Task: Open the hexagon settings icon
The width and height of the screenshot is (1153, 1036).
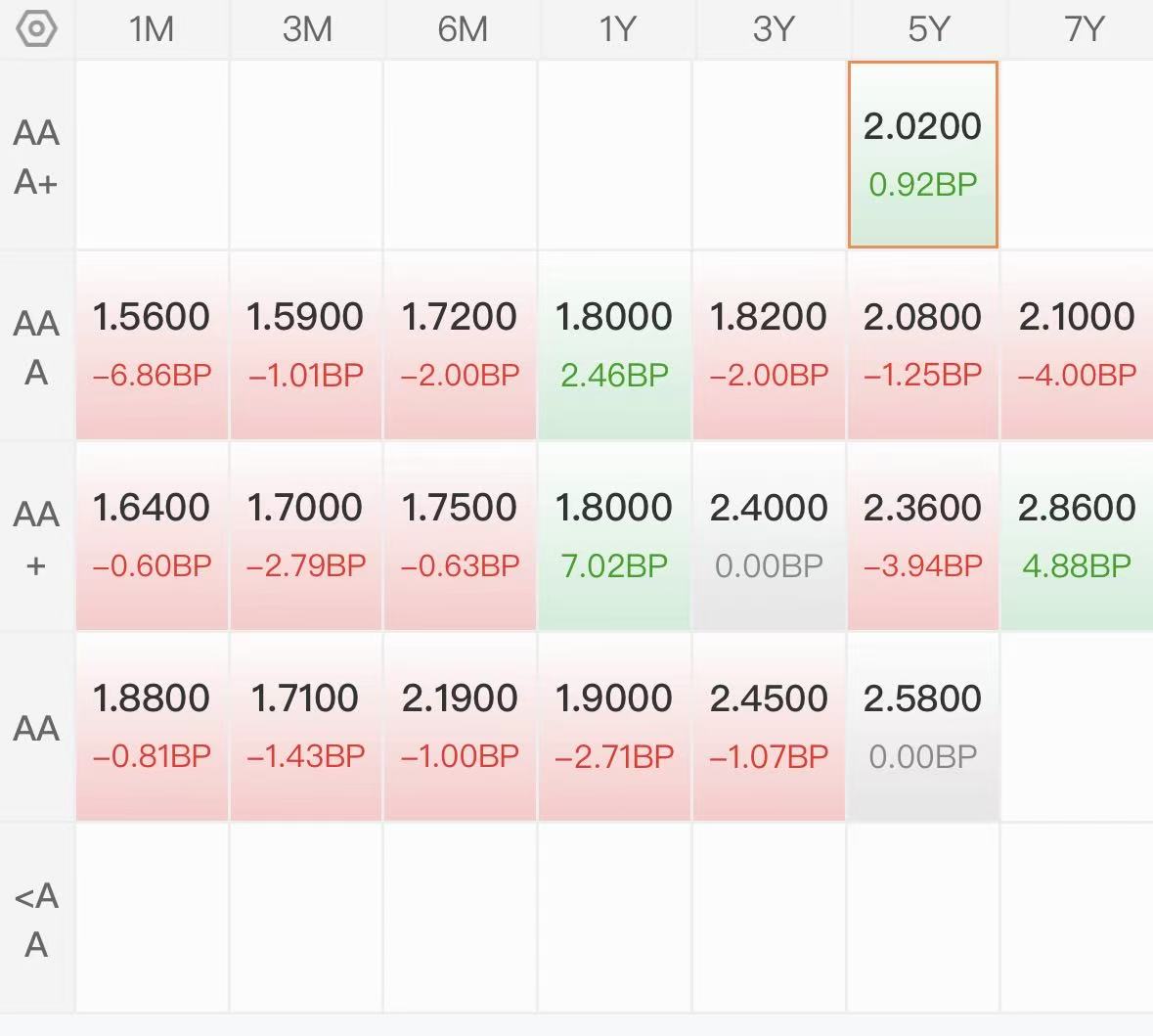Action: [36, 29]
